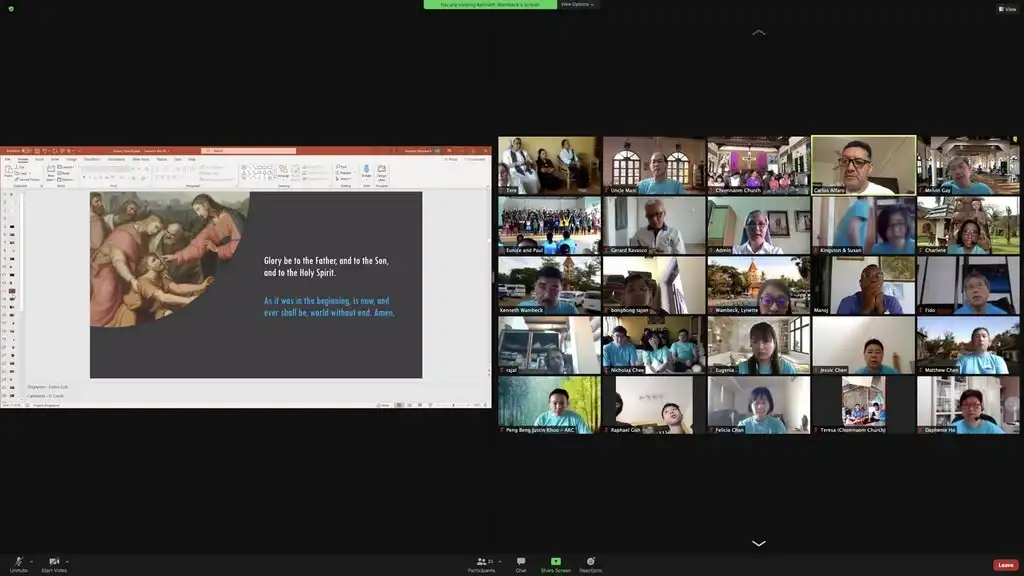Screen dimensions: 1024x576
Task: Open the Participants panel
Action: [x=481, y=565]
